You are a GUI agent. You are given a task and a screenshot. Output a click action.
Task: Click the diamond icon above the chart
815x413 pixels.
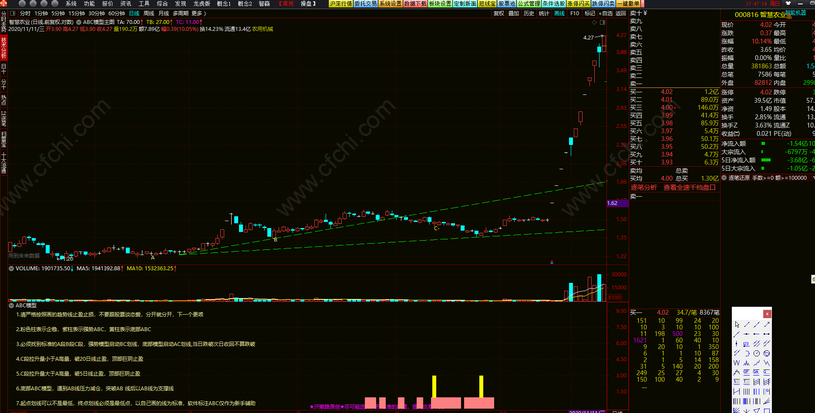[595, 22]
